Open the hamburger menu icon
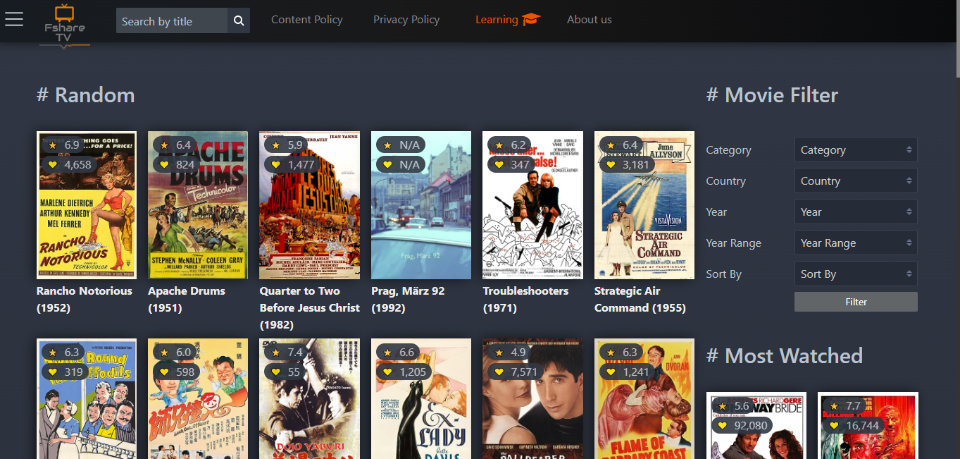This screenshot has height=459, width=960. [13, 19]
